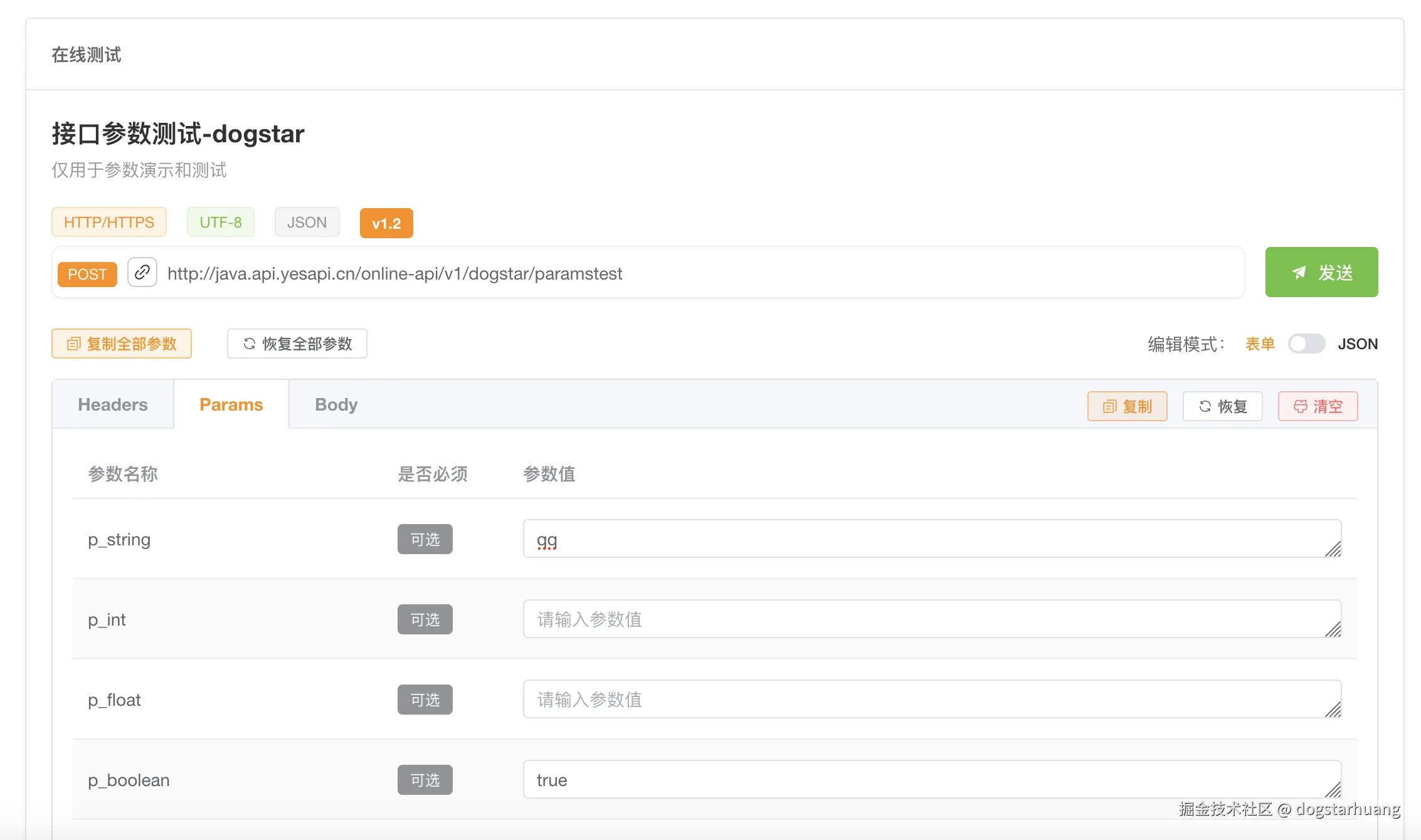The image size is (1421, 840).
Task: Click the 恢复 restore button in tab bar
Action: click(x=1222, y=406)
